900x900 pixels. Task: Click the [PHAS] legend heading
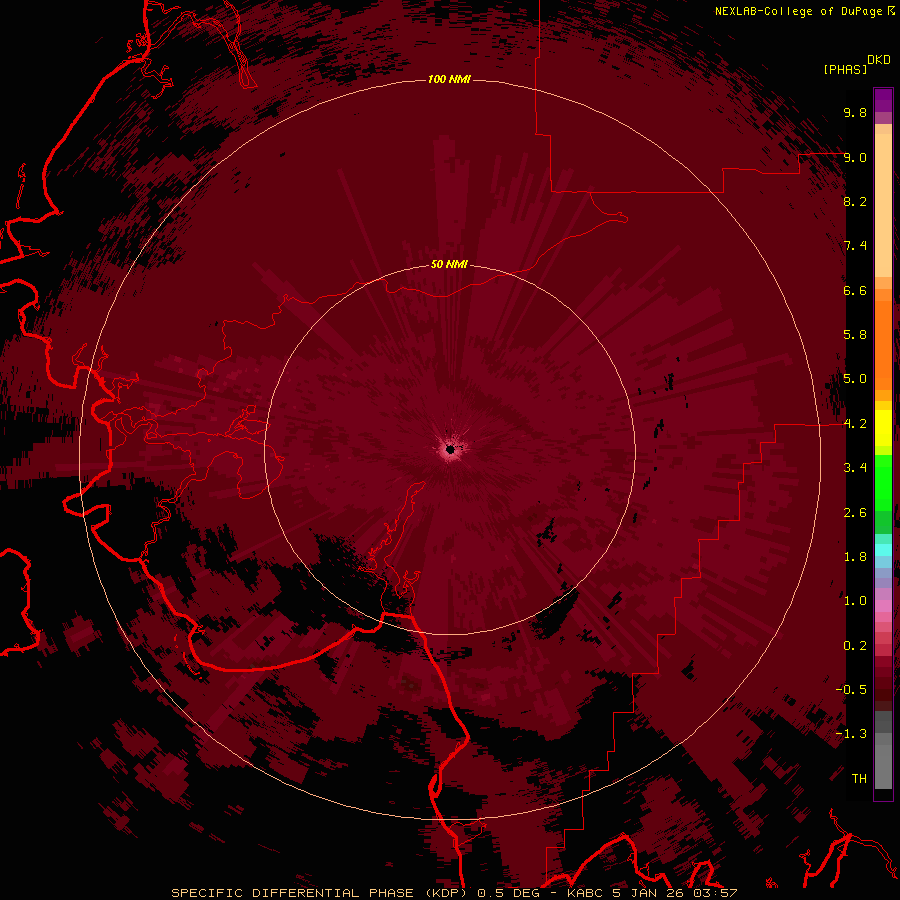[845, 69]
